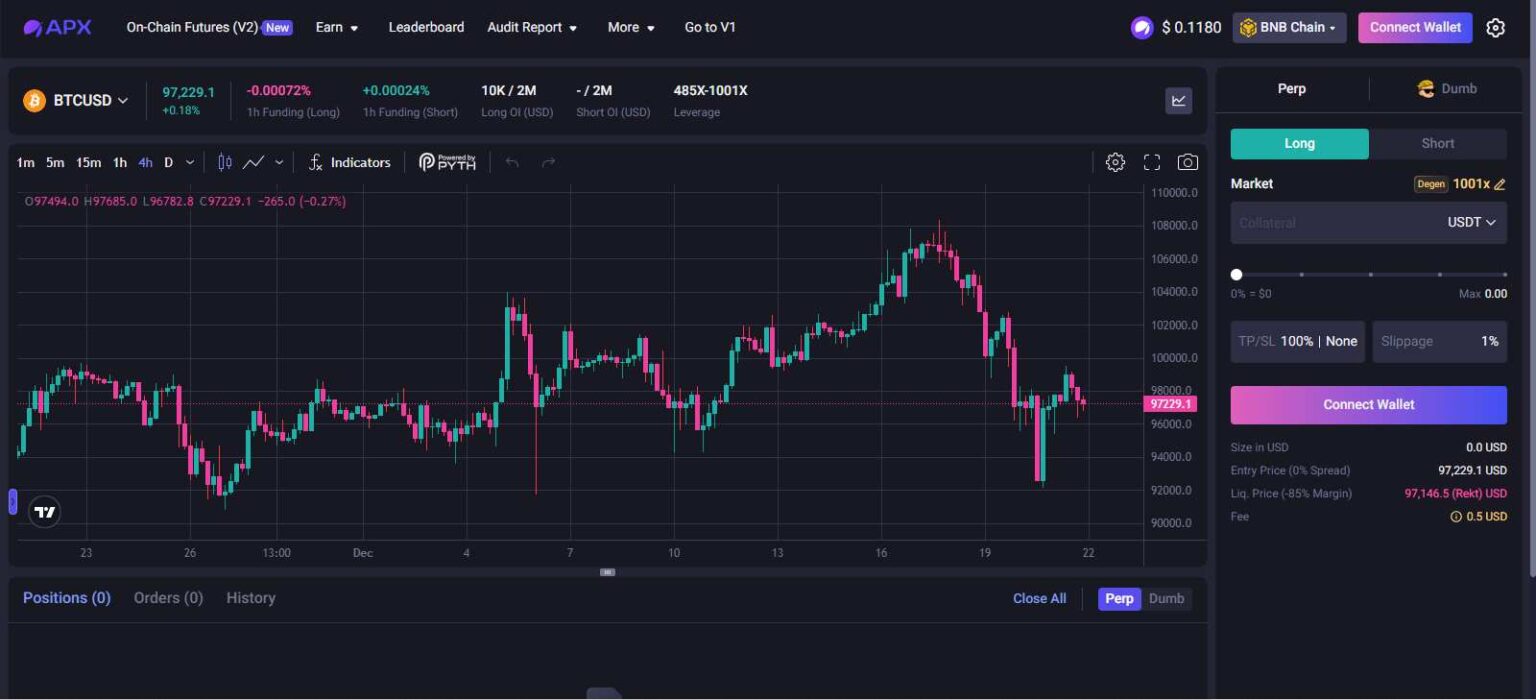
Task: Open the Leaderboard menu item
Action: (x=427, y=27)
